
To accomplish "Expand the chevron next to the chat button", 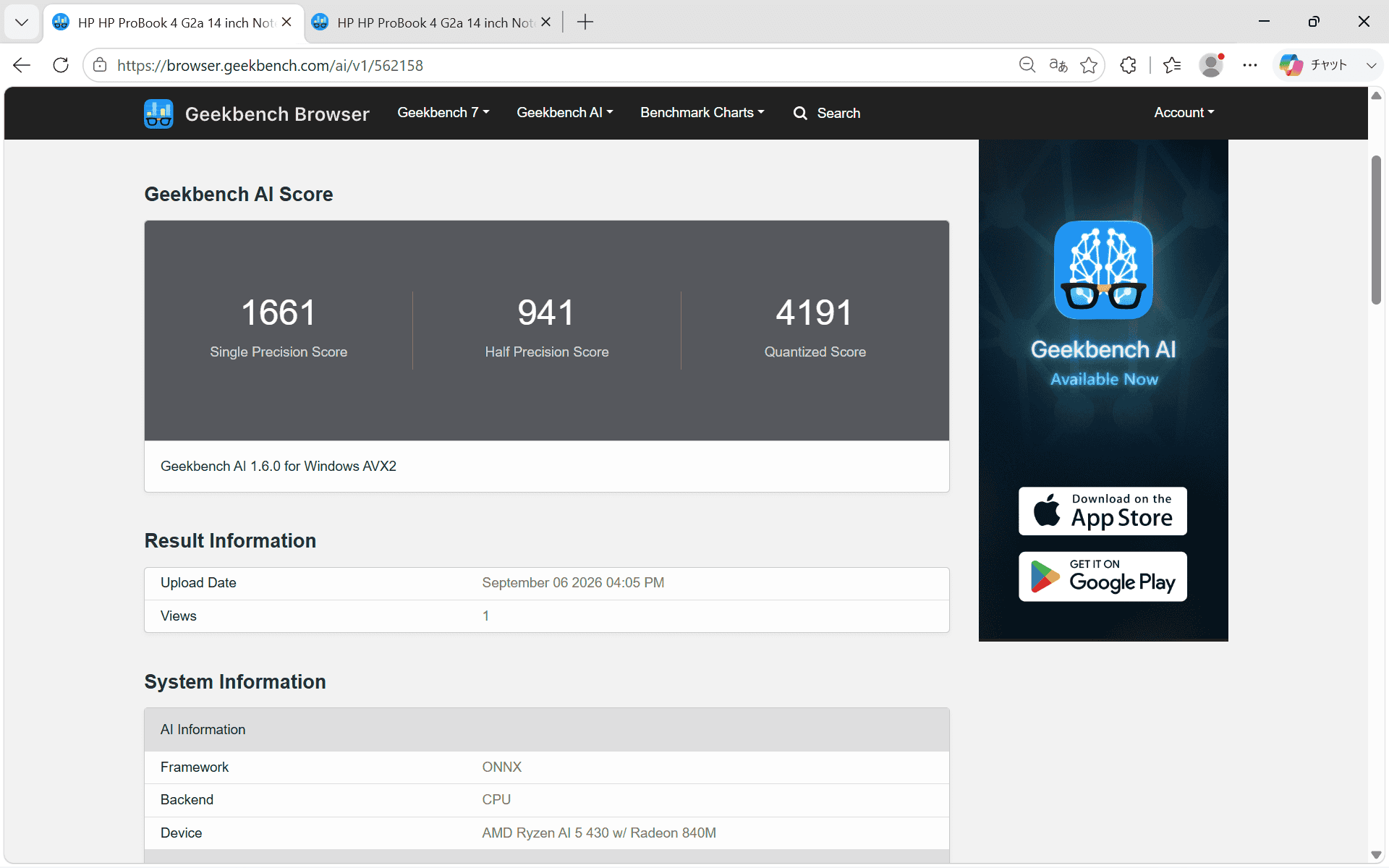I will (1371, 65).
